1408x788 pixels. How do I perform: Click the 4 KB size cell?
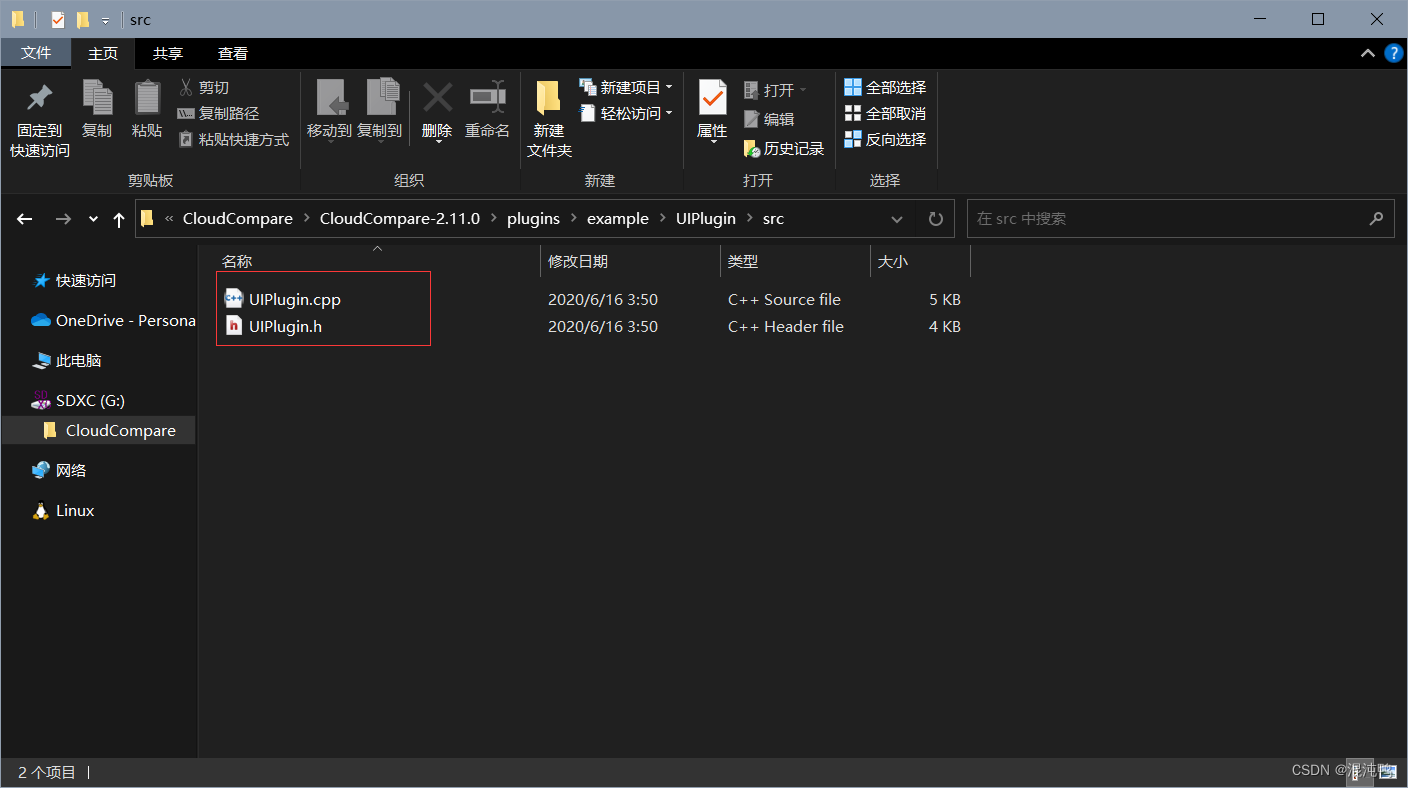944,326
